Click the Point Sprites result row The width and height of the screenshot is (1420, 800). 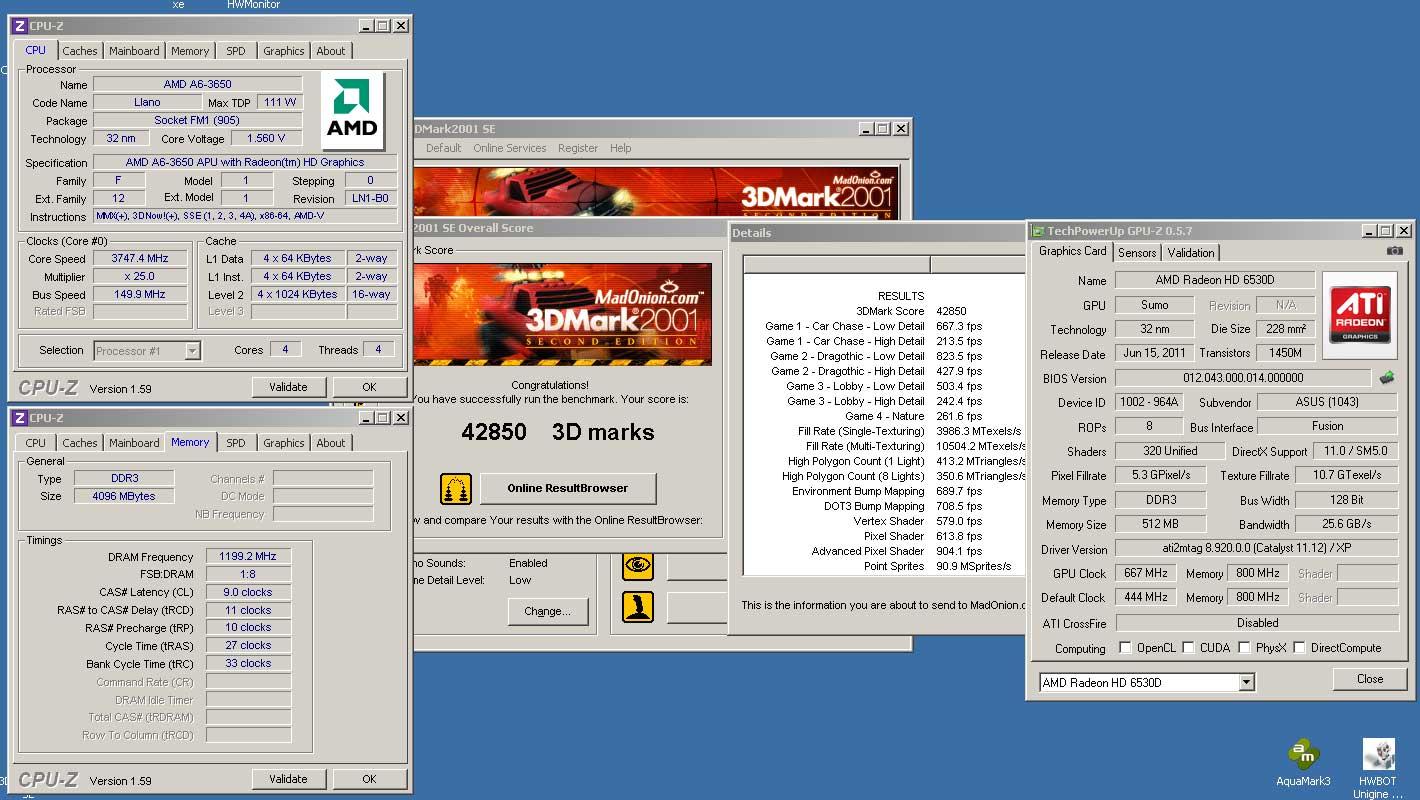[x=884, y=566]
